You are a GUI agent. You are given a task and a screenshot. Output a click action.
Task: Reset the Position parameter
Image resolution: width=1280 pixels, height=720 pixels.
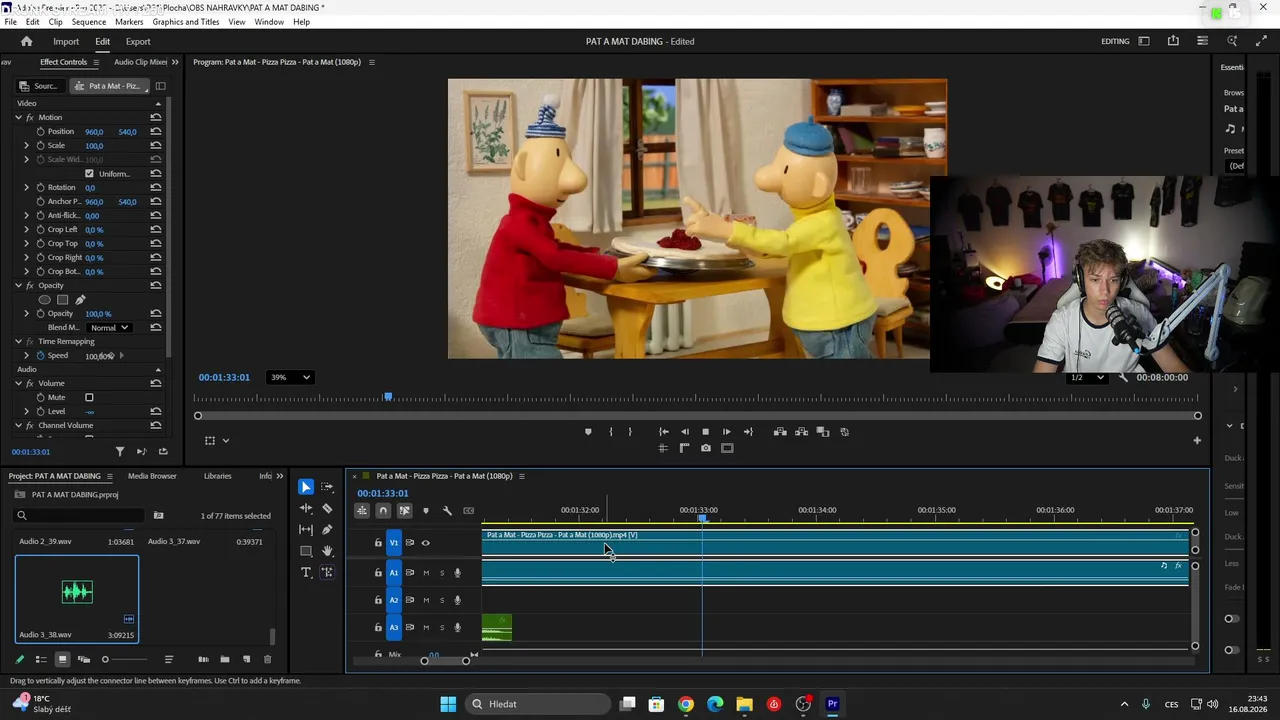pyautogui.click(x=156, y=132)
